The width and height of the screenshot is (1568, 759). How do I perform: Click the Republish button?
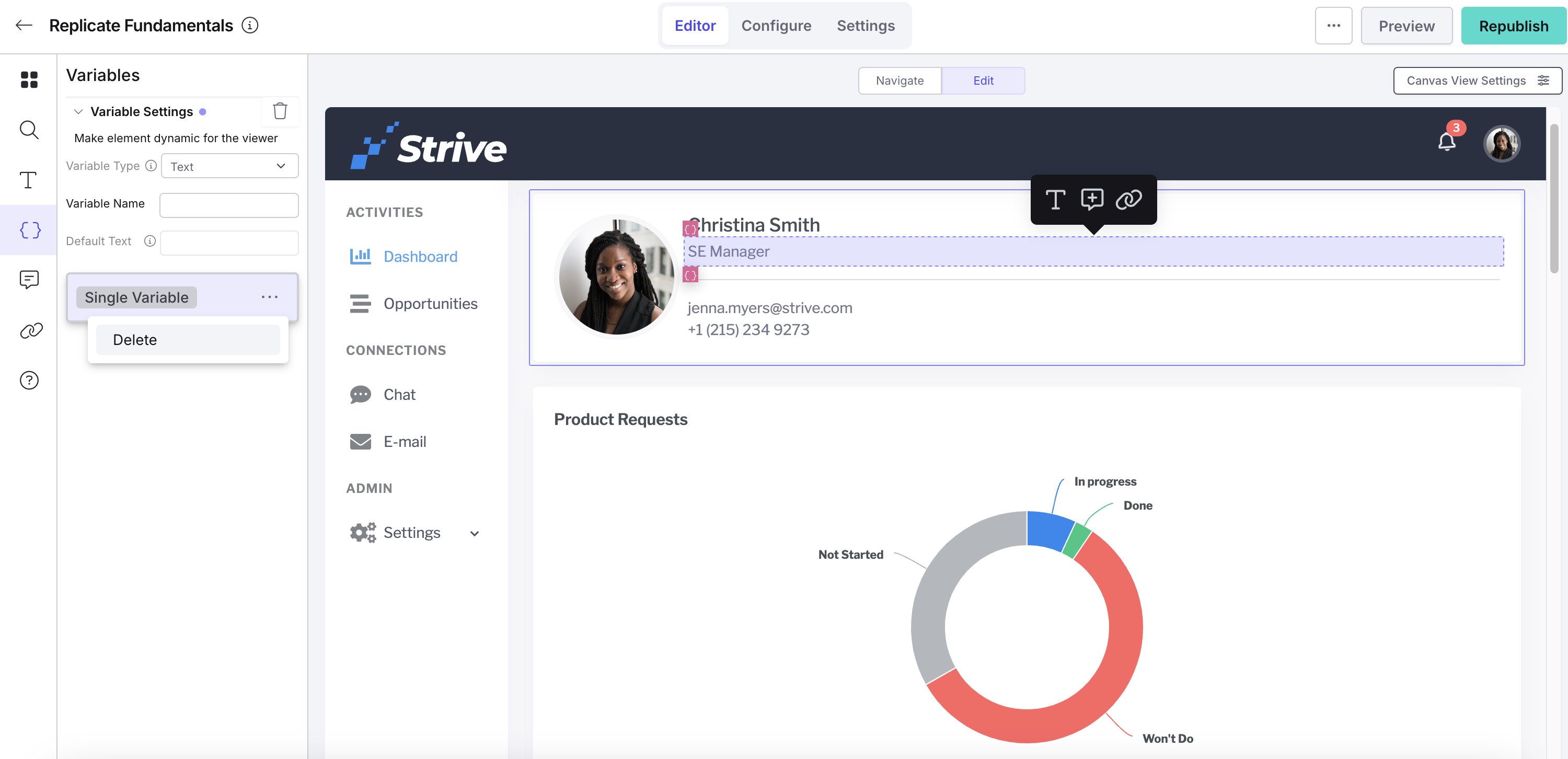point(1513,26)
